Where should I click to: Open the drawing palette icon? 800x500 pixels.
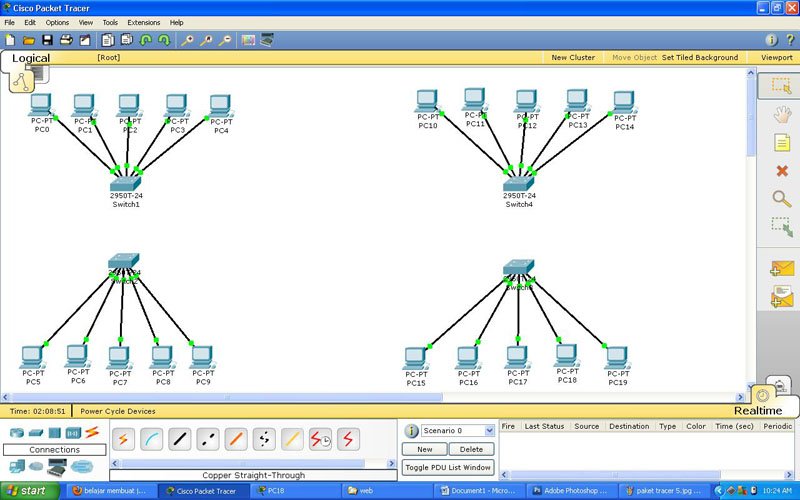click(248, 40)
